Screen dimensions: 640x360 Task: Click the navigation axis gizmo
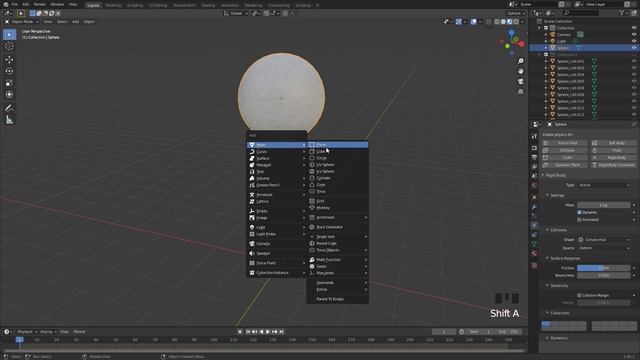[x=512, y=42]
